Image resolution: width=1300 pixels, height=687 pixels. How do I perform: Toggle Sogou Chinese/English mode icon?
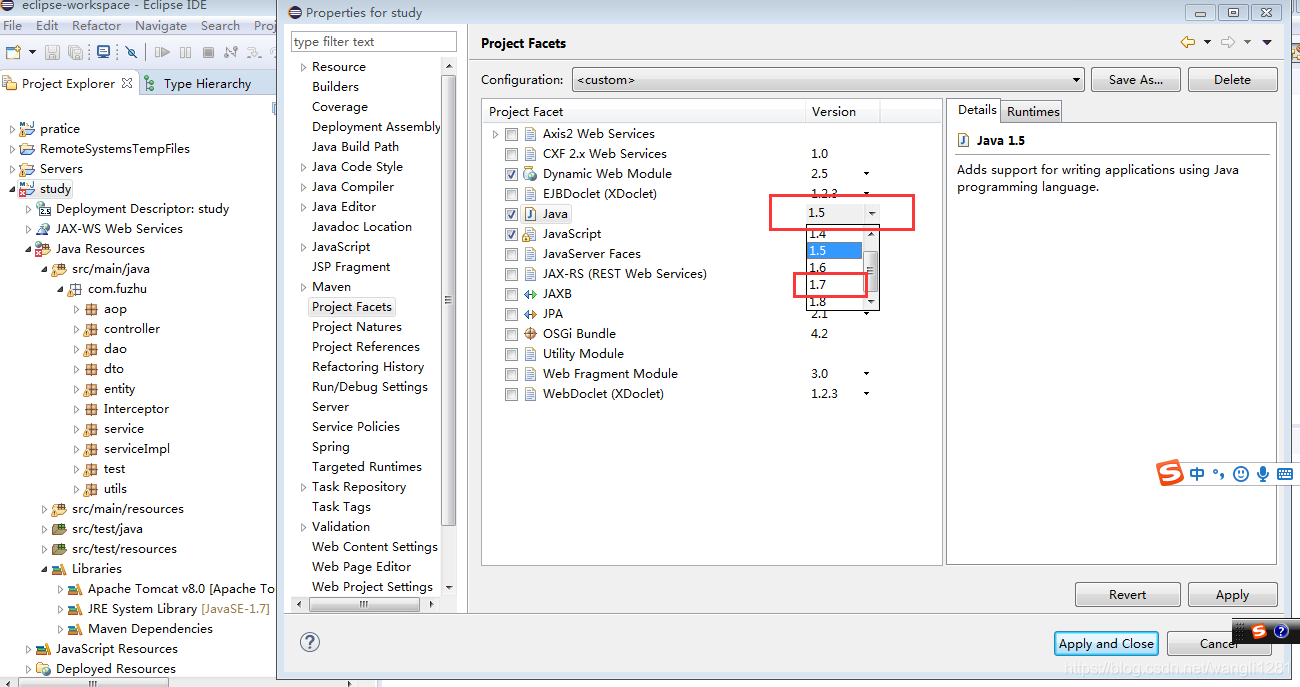pyautogui.click(x=1197, y=474)
